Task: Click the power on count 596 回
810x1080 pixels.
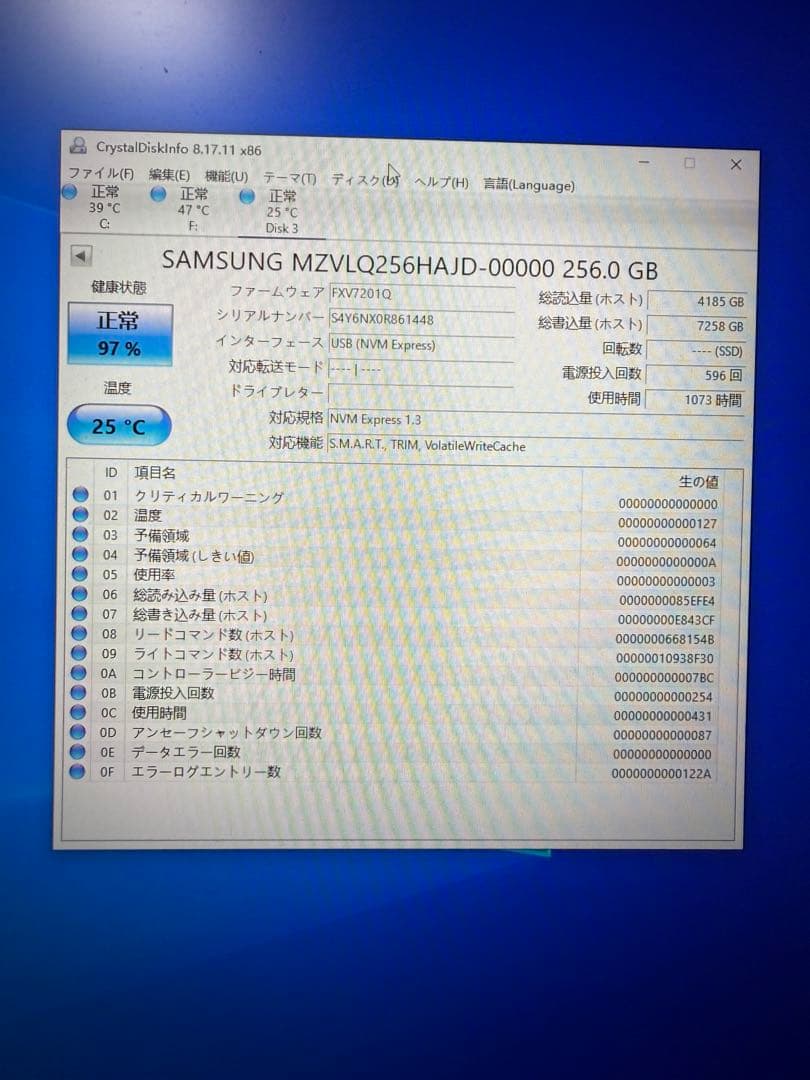Action: click(695, 375)
